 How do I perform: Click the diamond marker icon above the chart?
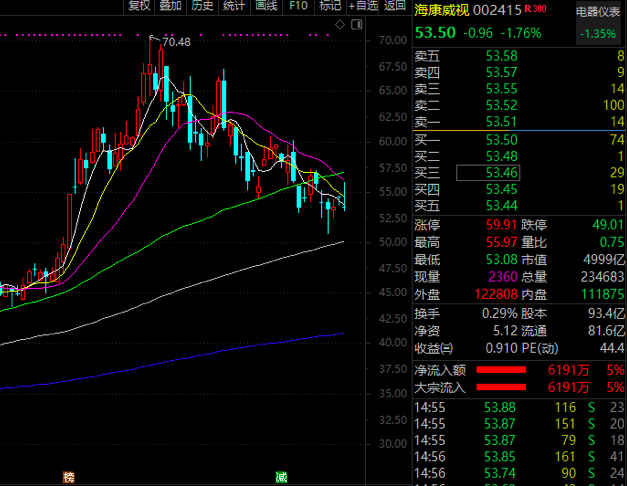pos(339,25)
